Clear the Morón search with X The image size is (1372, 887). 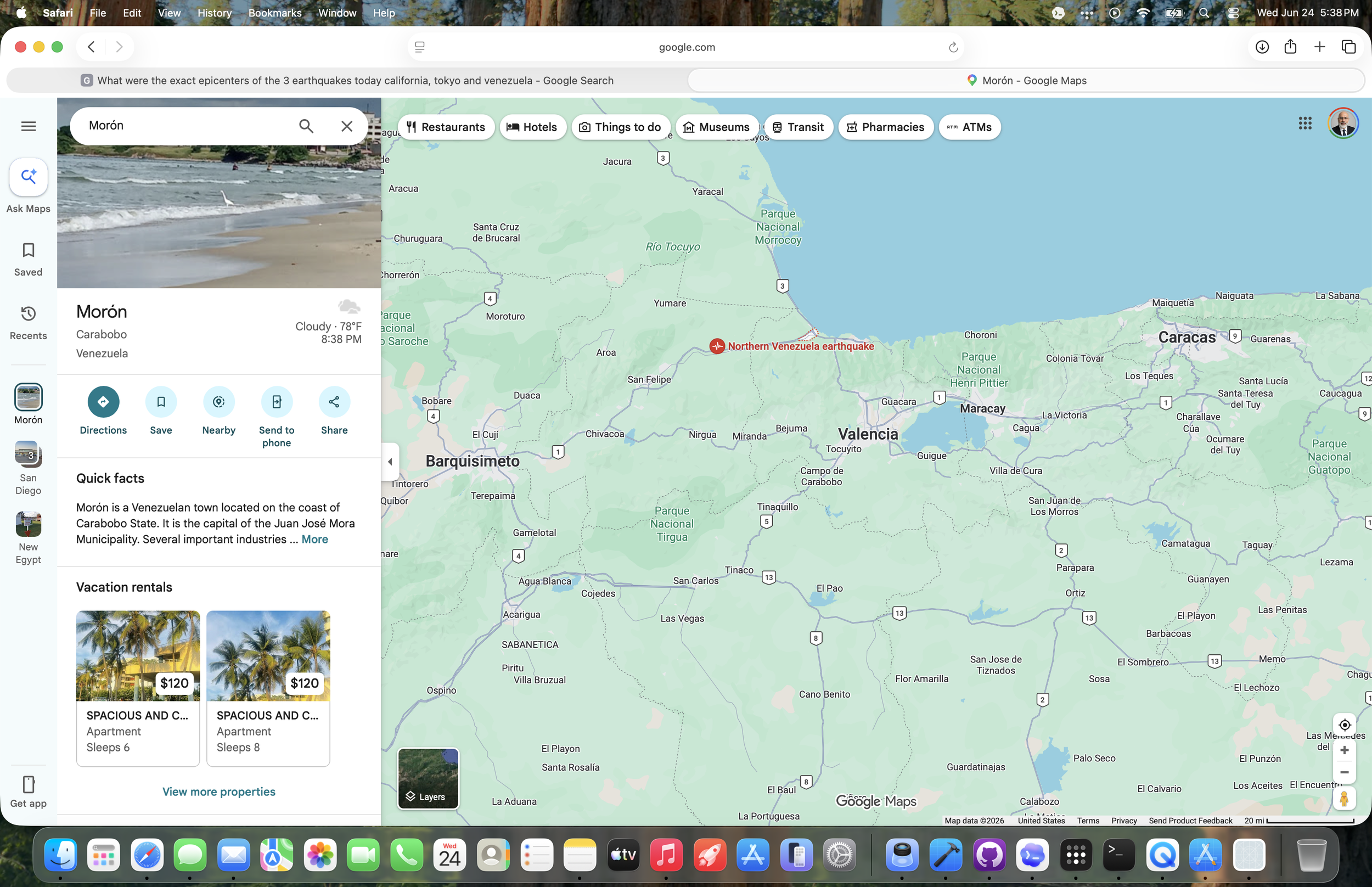347,126
